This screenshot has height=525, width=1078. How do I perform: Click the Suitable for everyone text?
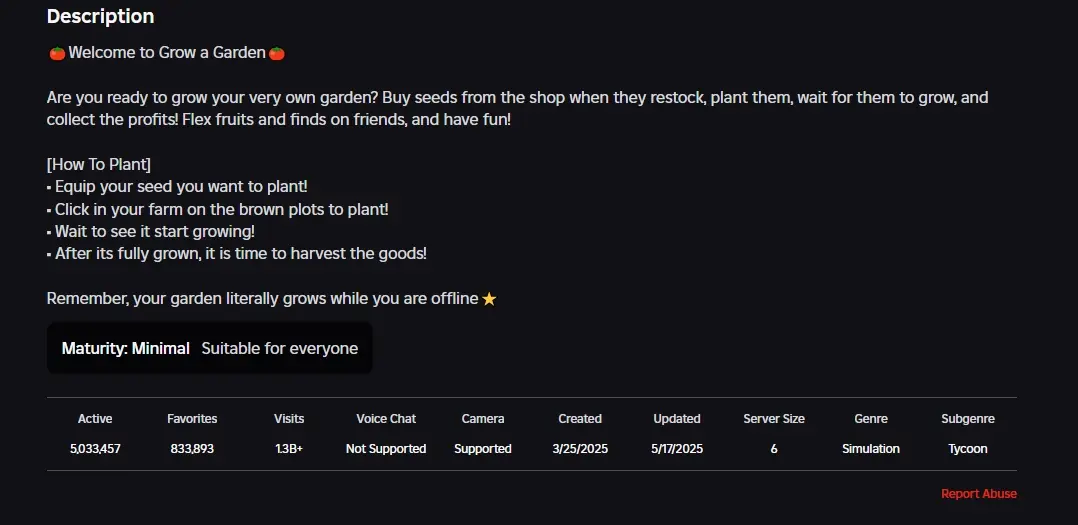point(280,348)
